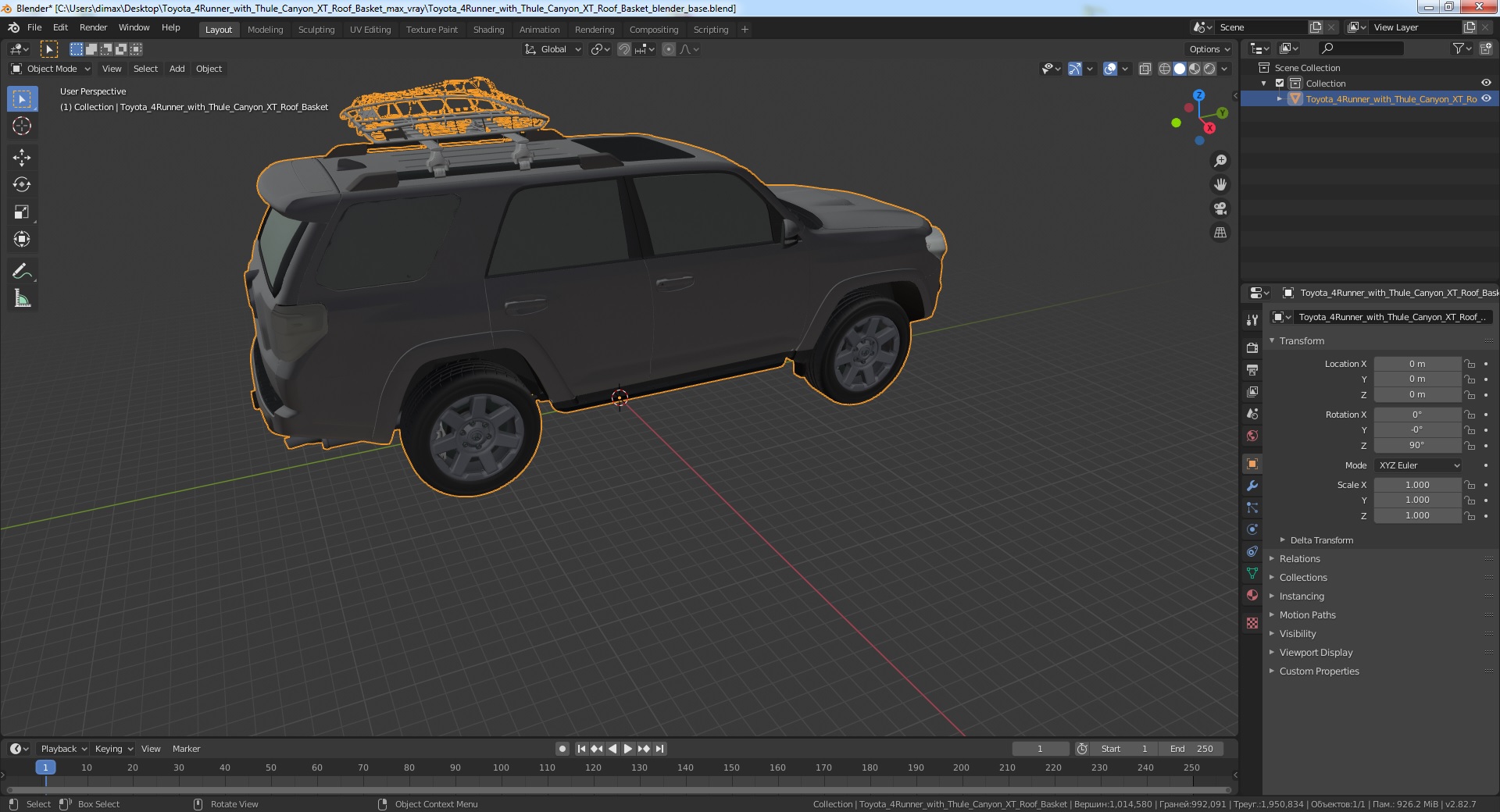Expand the Relations panel
The width and height of the screenshot is (1500, 812).
[1299, 559]
